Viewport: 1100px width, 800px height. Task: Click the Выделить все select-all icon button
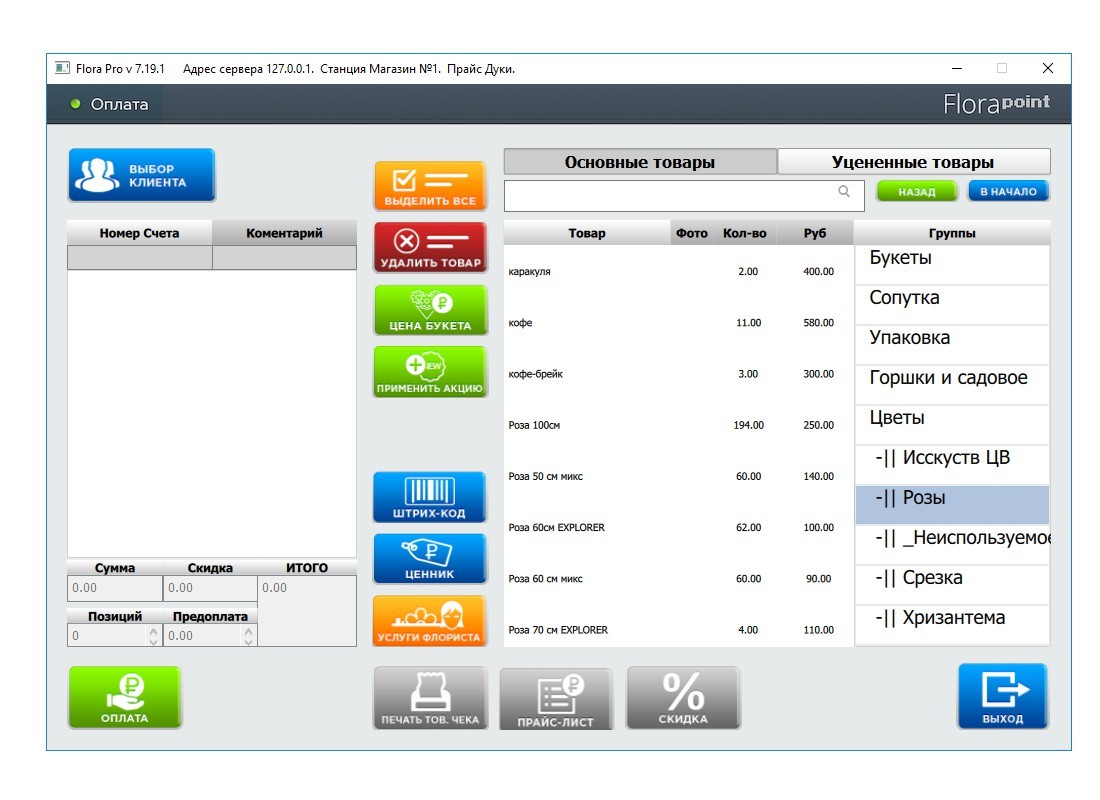(x=430, y=186)
